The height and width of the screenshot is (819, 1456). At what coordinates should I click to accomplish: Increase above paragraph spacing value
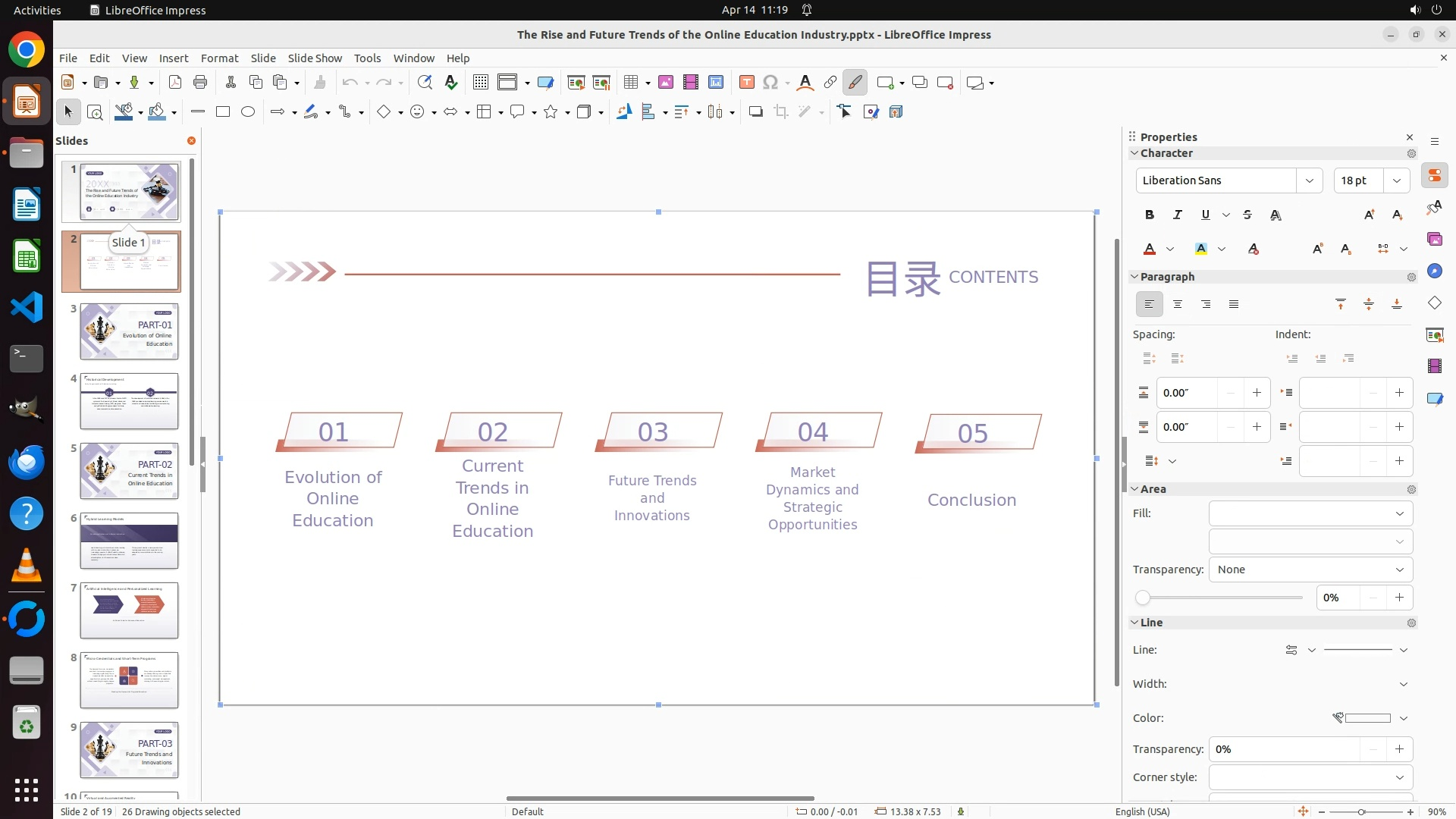coord(1257,393)
